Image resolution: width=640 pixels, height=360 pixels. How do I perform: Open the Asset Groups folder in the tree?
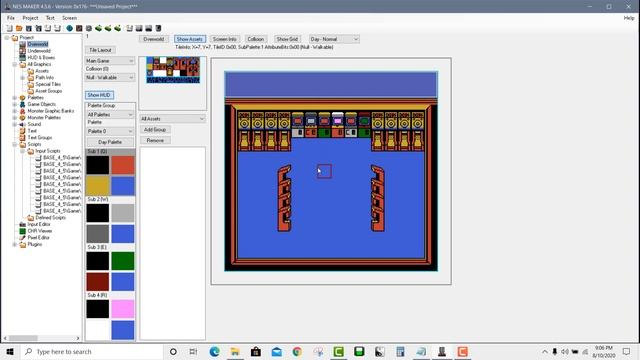coord(31,91)
